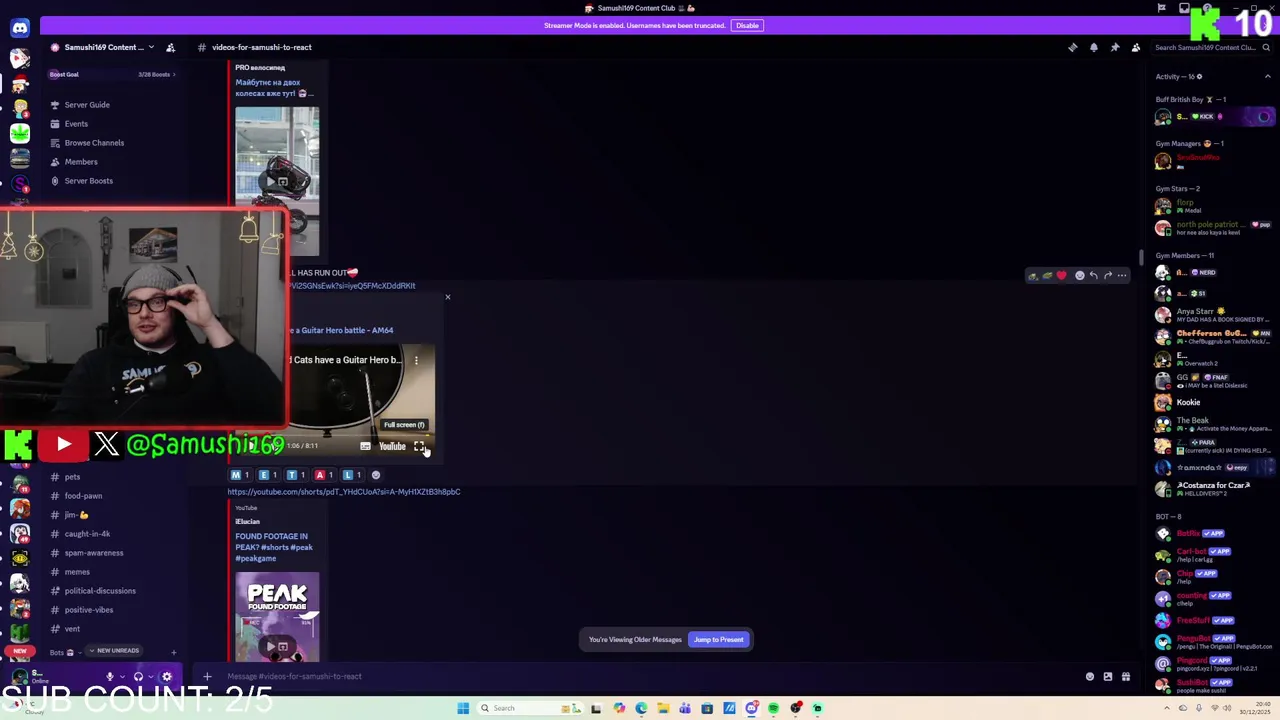Viewport: 1280px width, 720px height.
Task: Enter full screen on the YouTube embed
Action: point(420,446)
